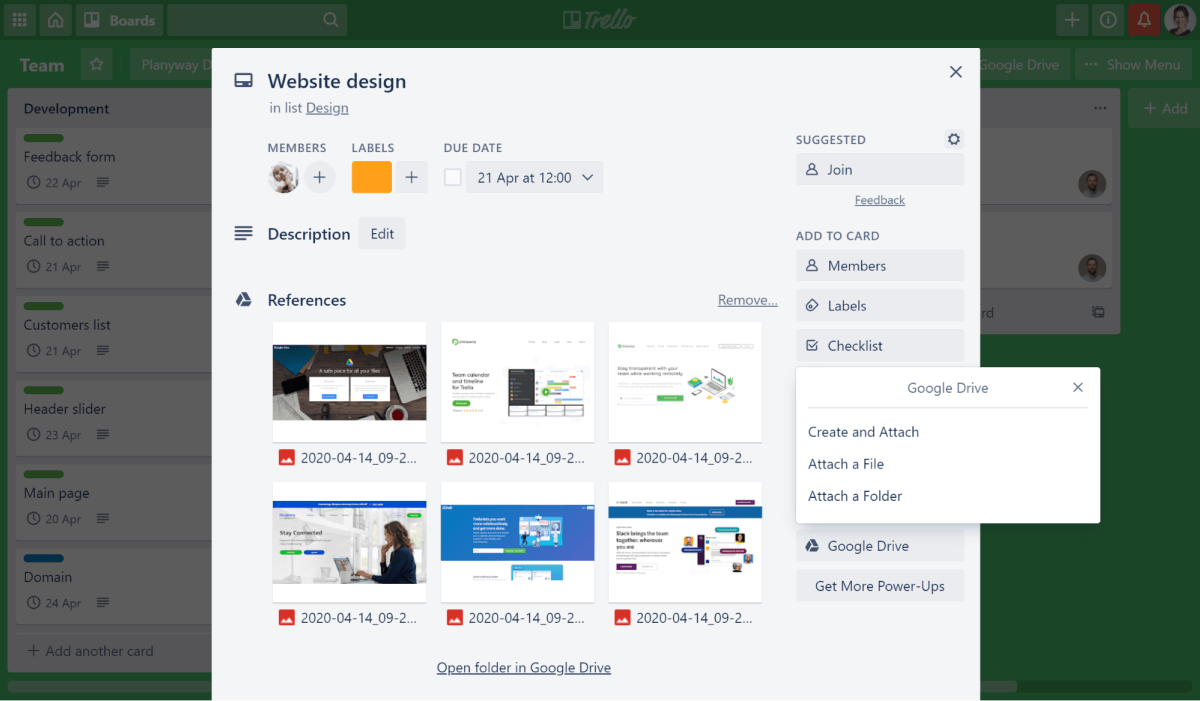Open the apps grid icon in top bar
Screen dimensions: 1200x701
pyautogui.click(x=19, y=19)
